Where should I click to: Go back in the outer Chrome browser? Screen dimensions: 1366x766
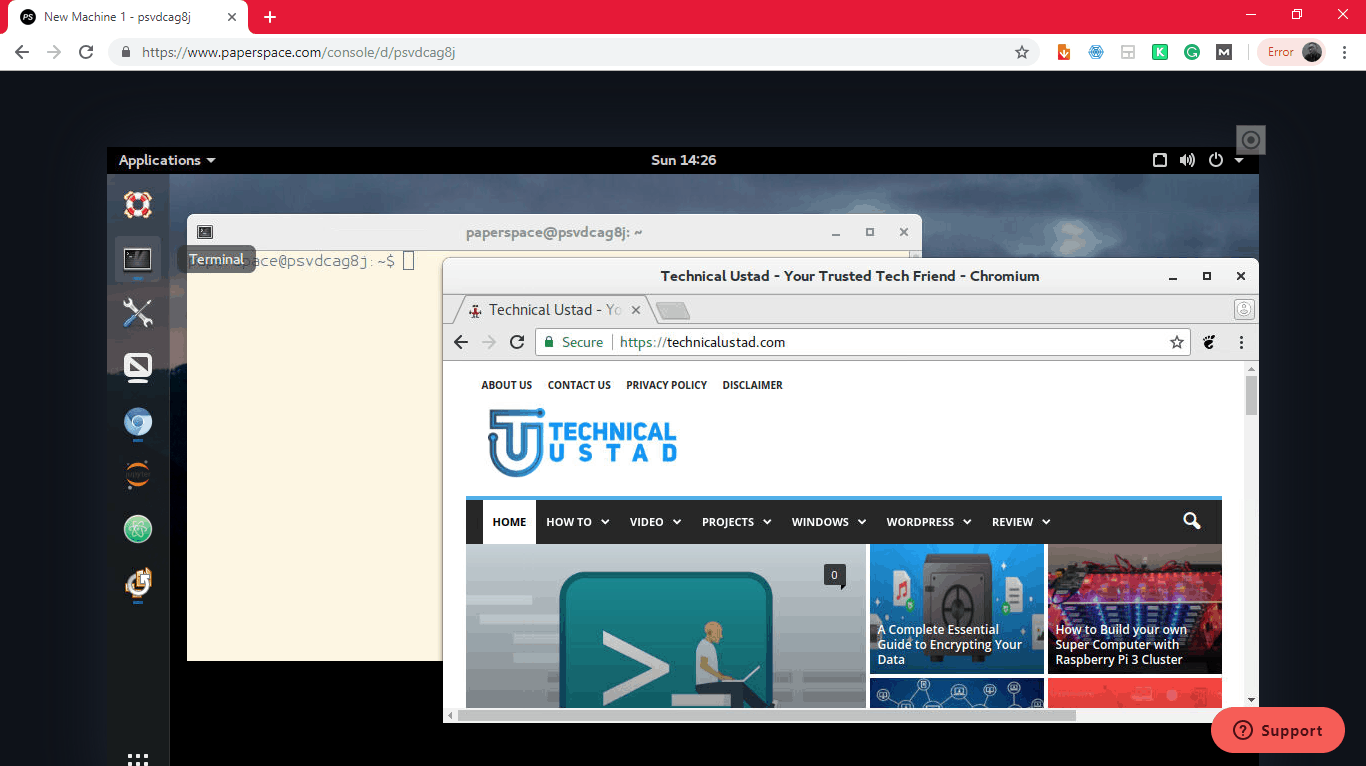pos(22,52)
